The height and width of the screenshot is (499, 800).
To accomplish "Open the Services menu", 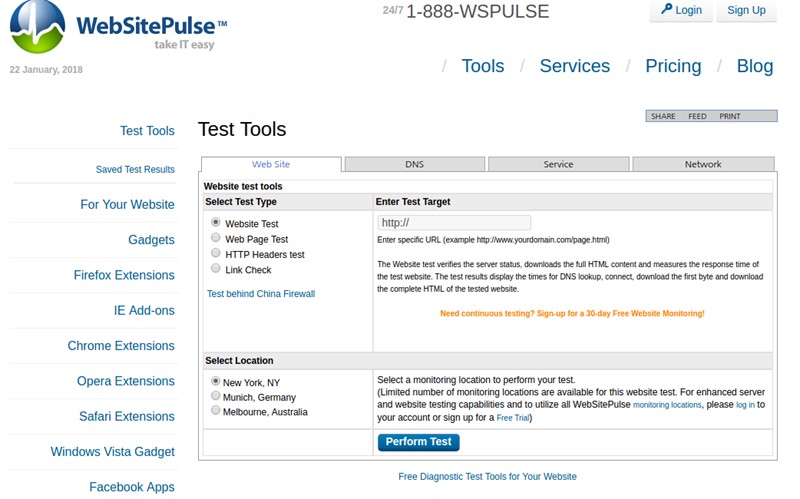I will (x=574, y=66).
